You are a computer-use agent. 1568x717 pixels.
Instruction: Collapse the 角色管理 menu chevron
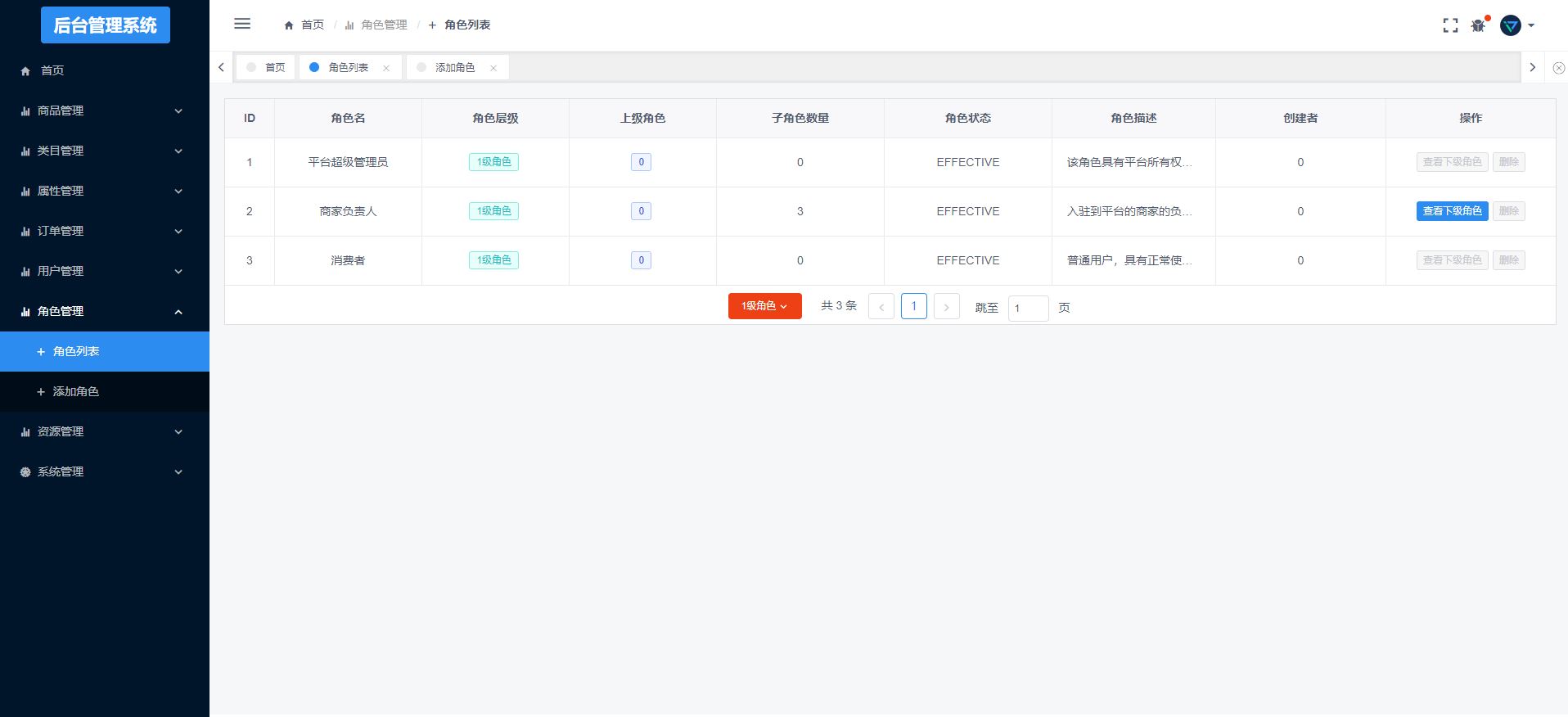(178, 312)
